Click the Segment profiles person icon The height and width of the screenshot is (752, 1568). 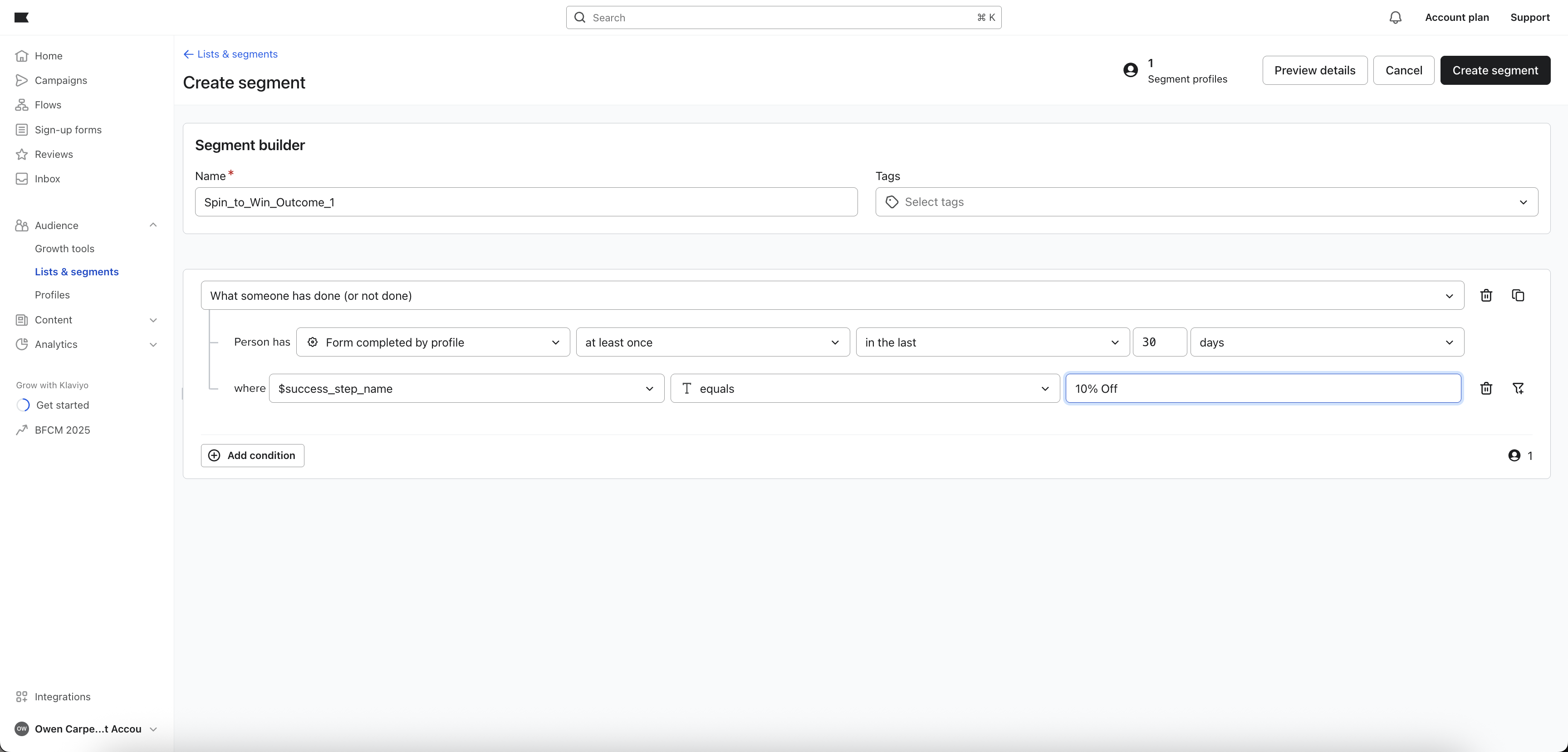click(1131, 70)
